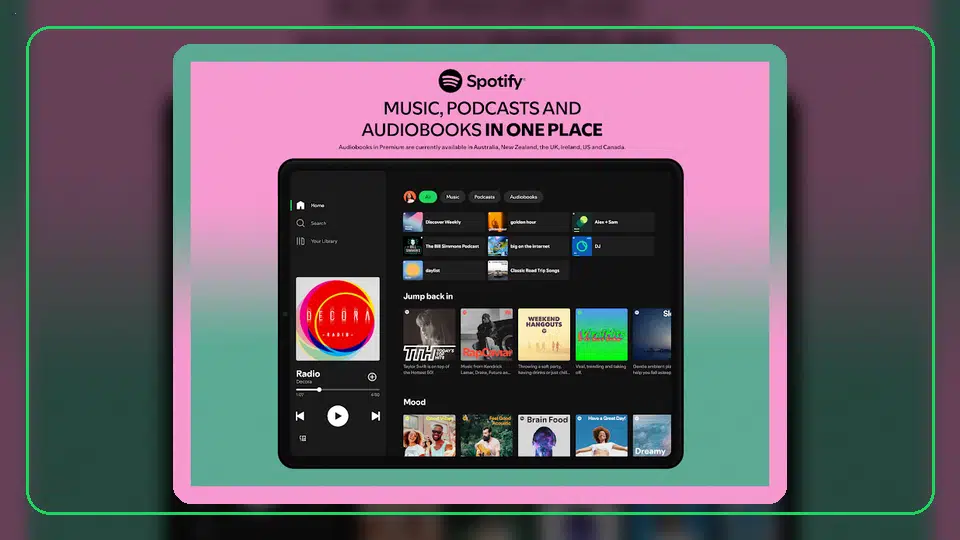Viewport: 960px width, 540px height.
Task: Click the Search label in sidebar
Action: point(318,223)
